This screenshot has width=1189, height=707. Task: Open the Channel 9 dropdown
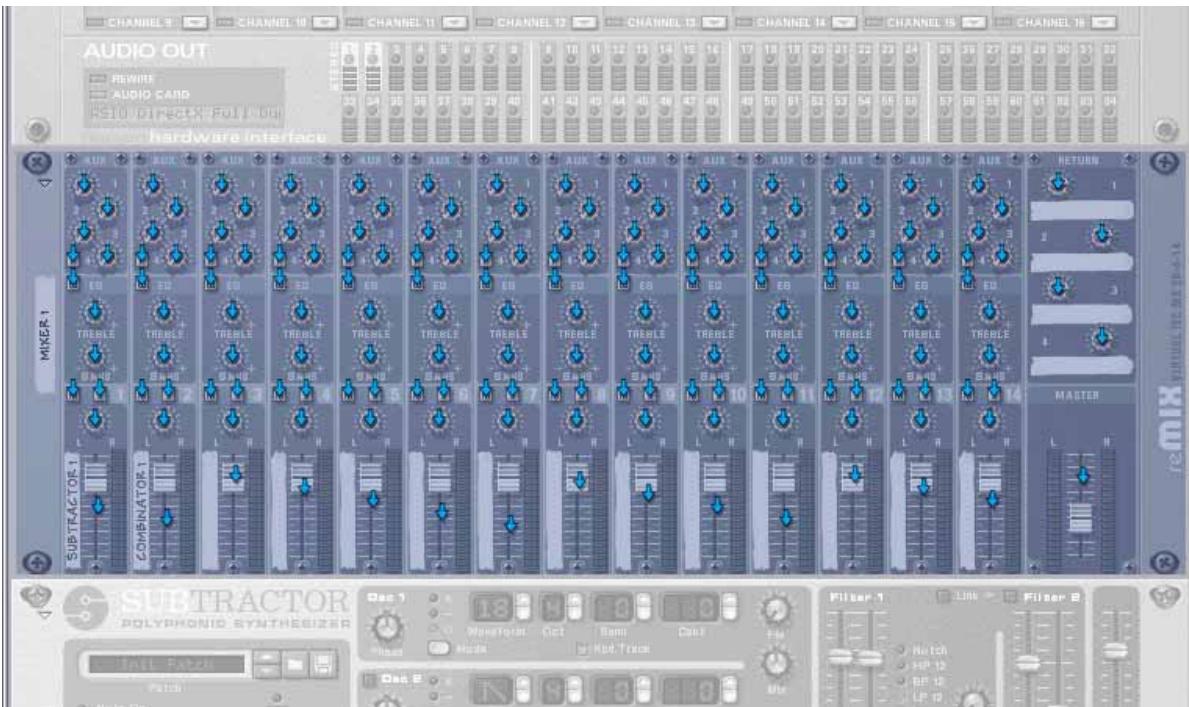pyautogui.click(x=195, y=23)
